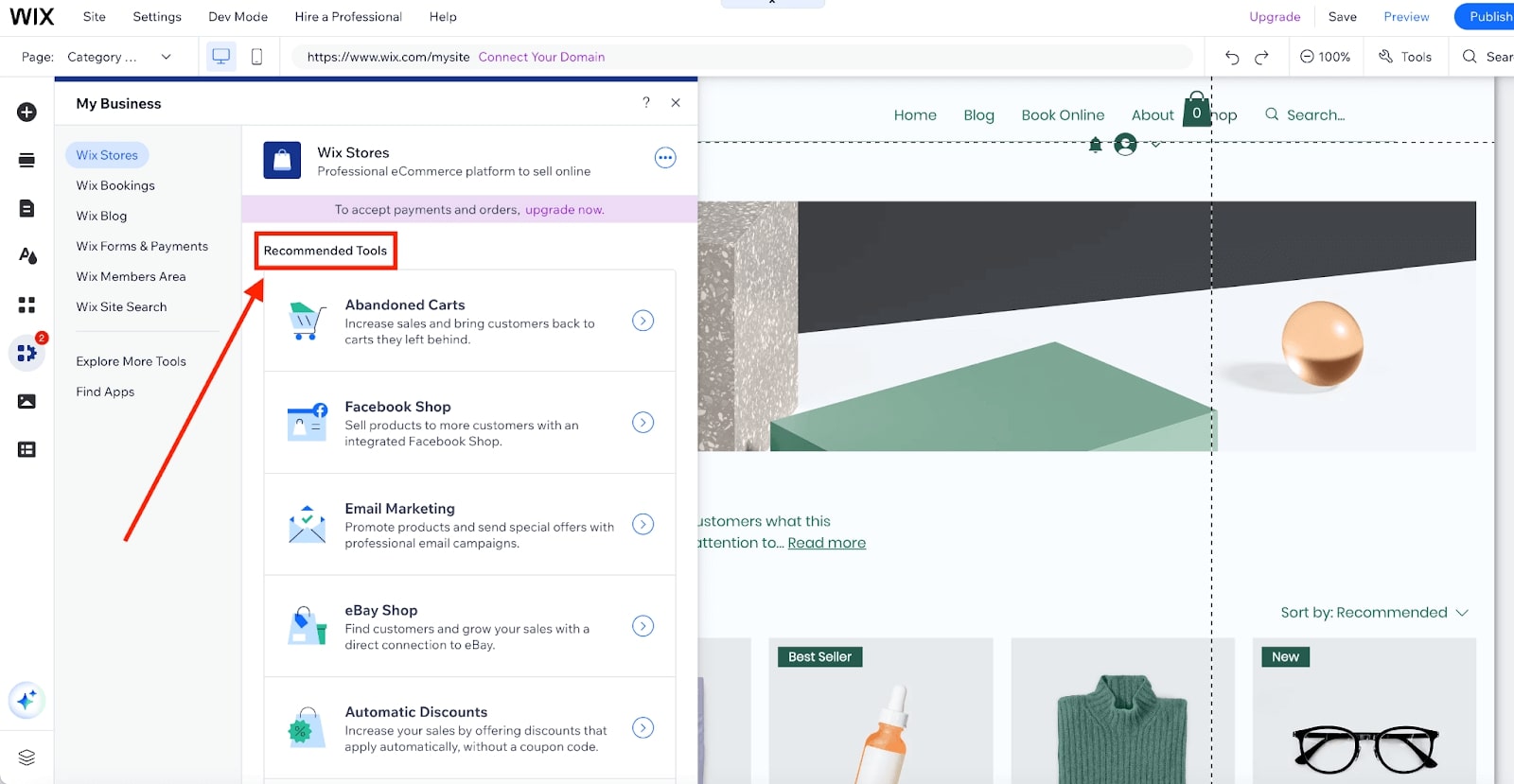Select Wix Forms & Payments

point(142,246)
